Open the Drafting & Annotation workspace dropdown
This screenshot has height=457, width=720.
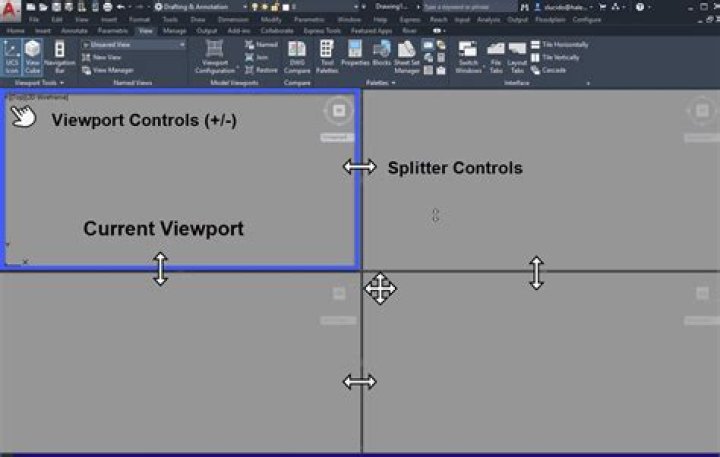pyautogui.click(x=244, y=7)
